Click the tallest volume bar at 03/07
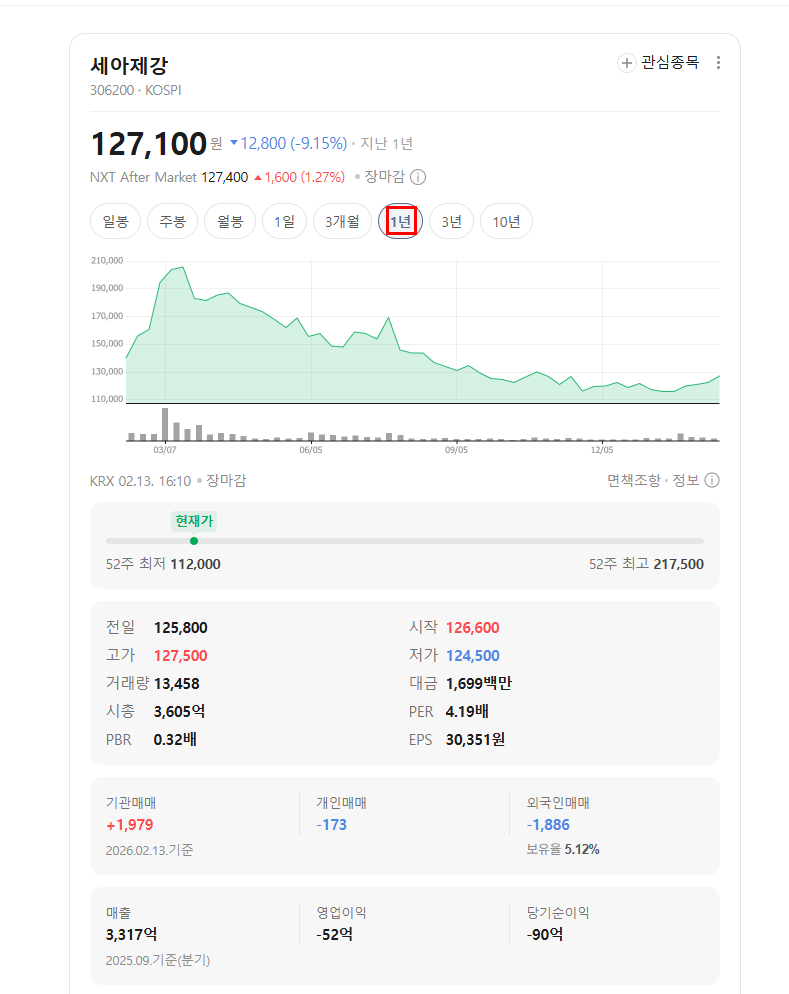This screenshot has height=994, width=789. point(165,424)
